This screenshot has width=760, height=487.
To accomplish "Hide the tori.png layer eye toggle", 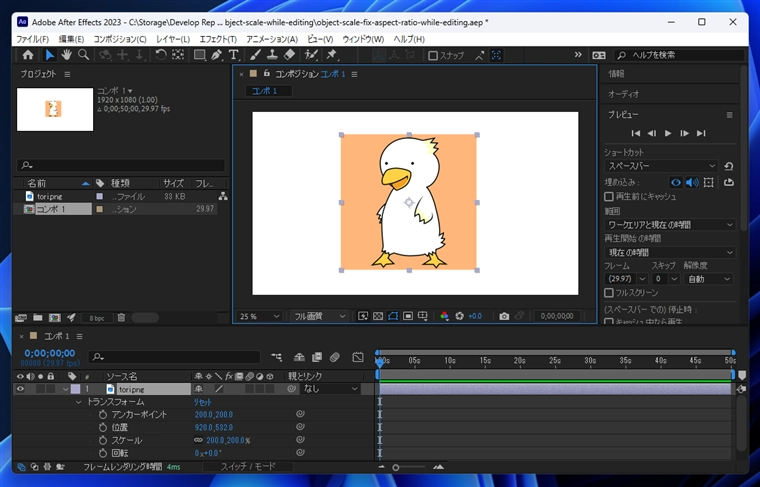I will tap(20, 389).
